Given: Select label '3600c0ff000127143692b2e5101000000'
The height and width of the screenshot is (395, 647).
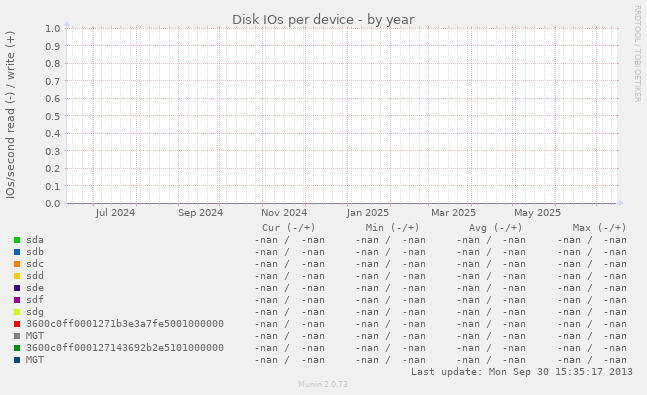Looking at the screenshot, I should click(125, 348).
